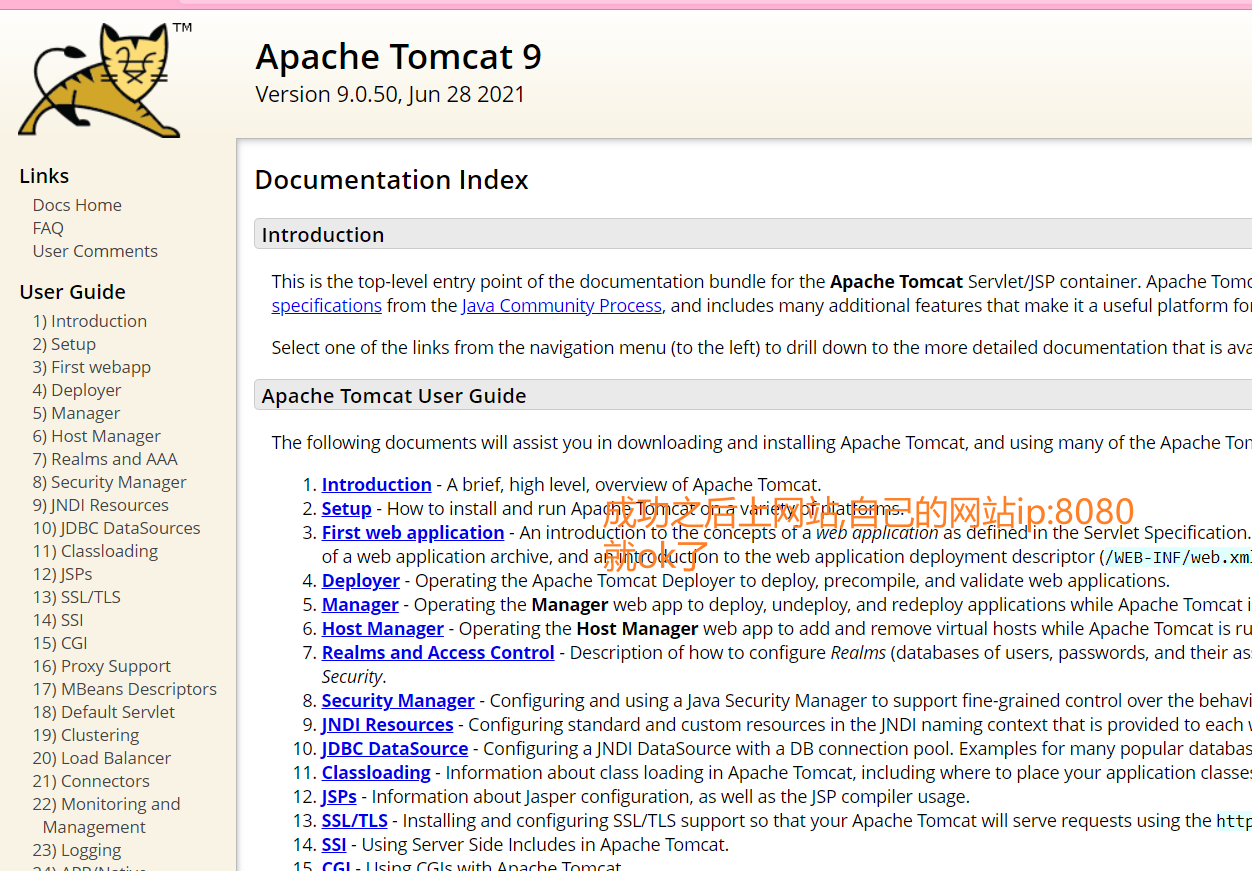Open the 'Host Manager' list link
This screenshot has width=1252, height=871.
pyautogui.click(x=383, y=628)
